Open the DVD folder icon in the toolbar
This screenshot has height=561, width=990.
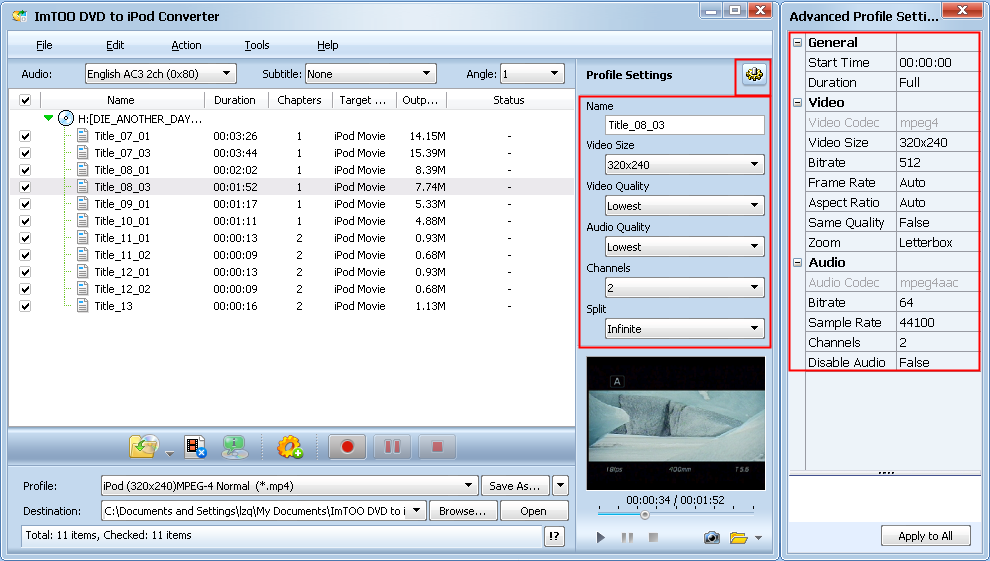[x=144, y=447]
